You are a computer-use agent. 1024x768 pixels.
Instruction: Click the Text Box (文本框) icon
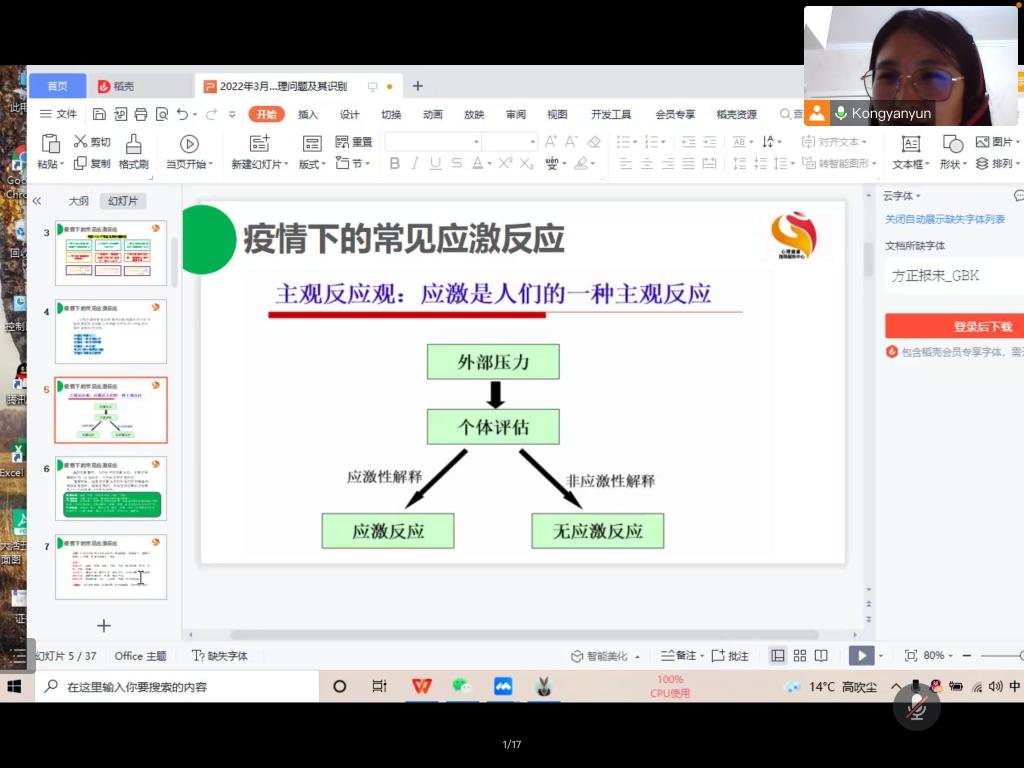[x=910, y=144]
